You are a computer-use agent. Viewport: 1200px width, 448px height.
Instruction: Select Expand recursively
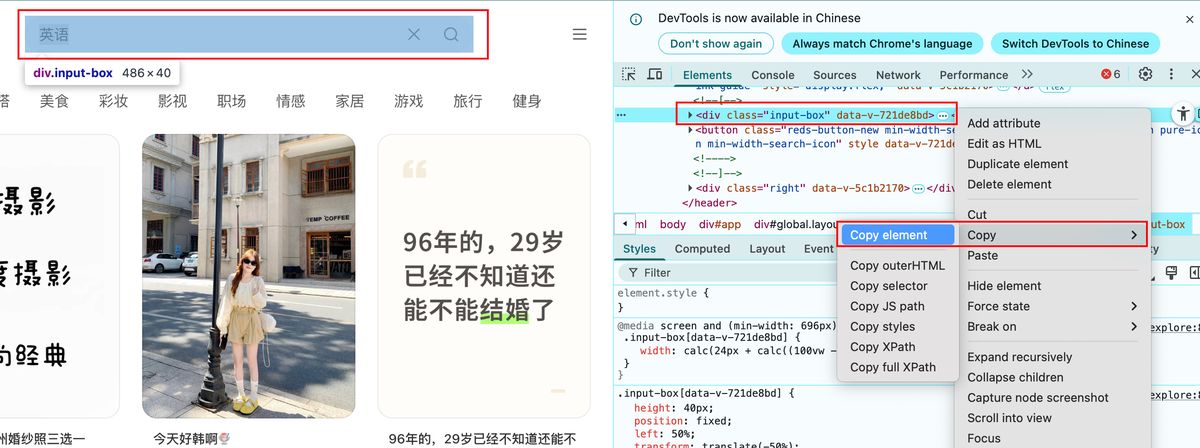(1019, 357)
